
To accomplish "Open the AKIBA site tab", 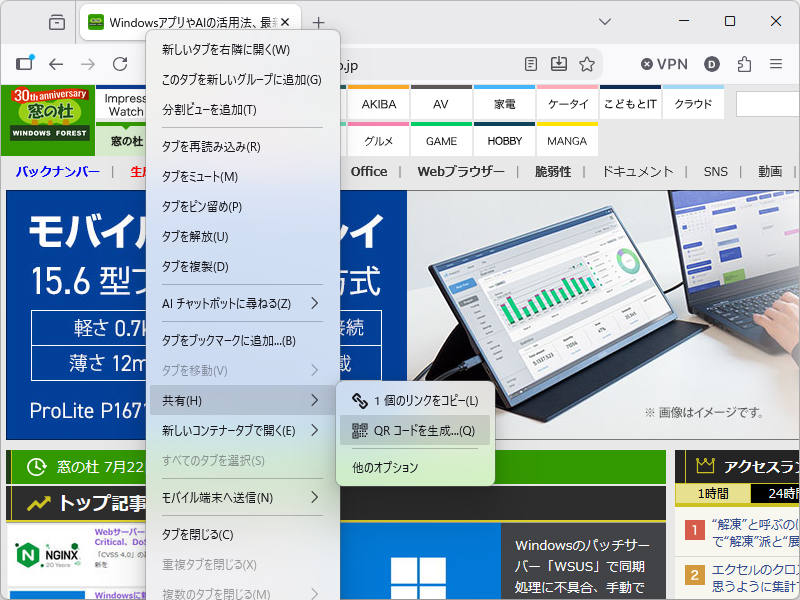I will (379, 104).
